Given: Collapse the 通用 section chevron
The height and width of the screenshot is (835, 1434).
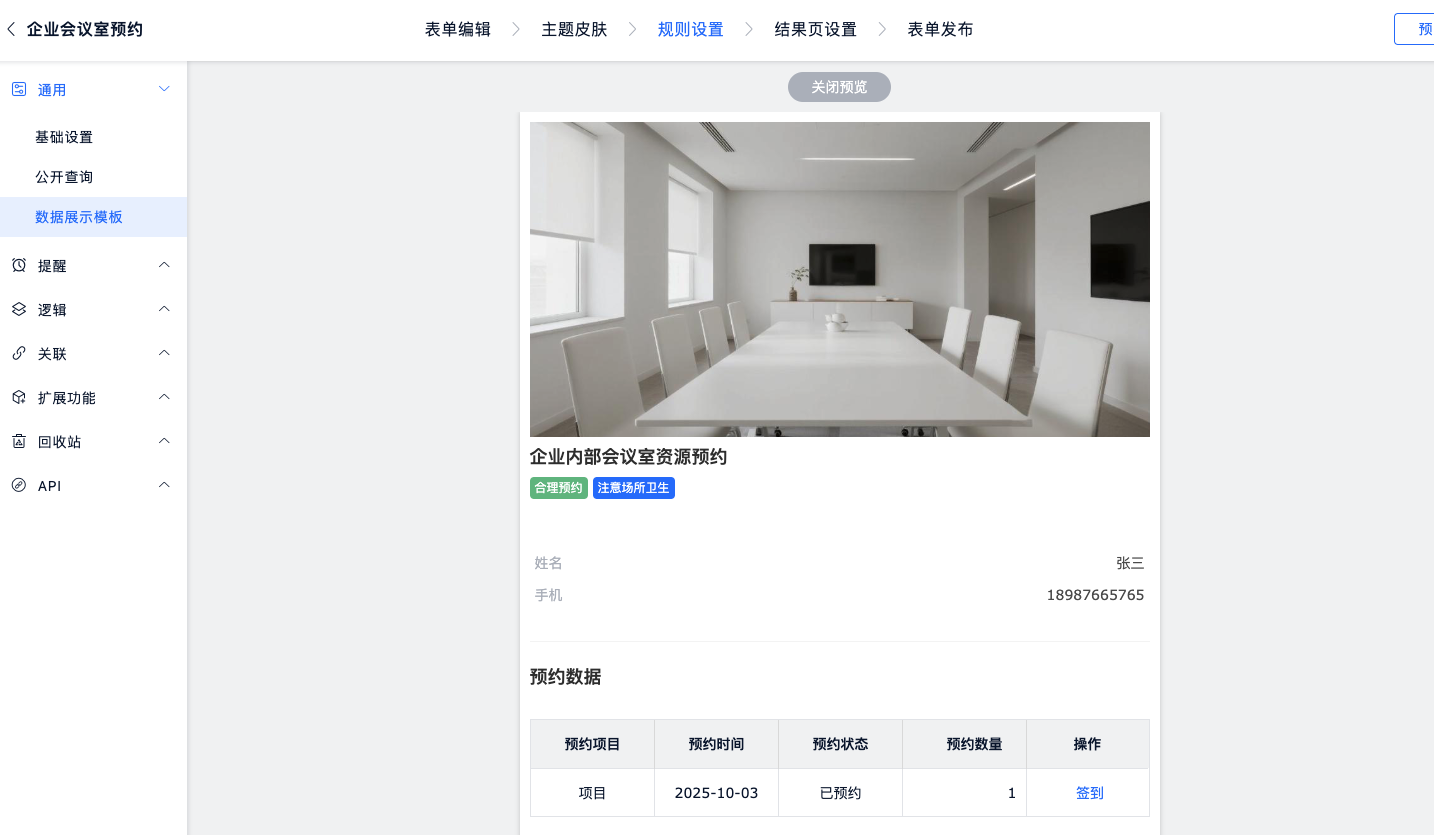Looking at the screenshot, I should tap(165, 89).
